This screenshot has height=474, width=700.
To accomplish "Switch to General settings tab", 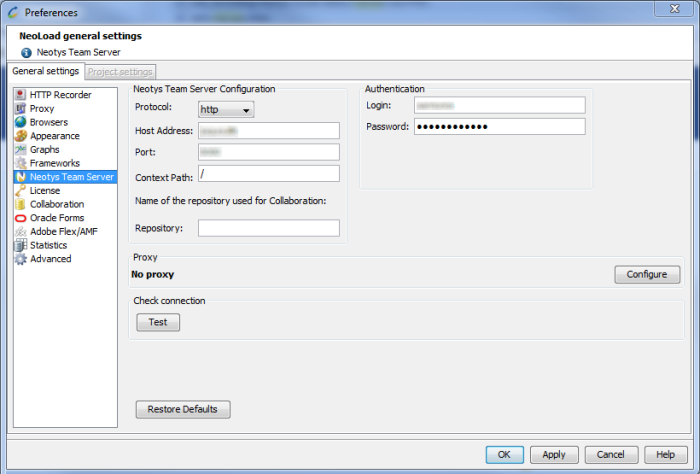I will tap(46, 72).
